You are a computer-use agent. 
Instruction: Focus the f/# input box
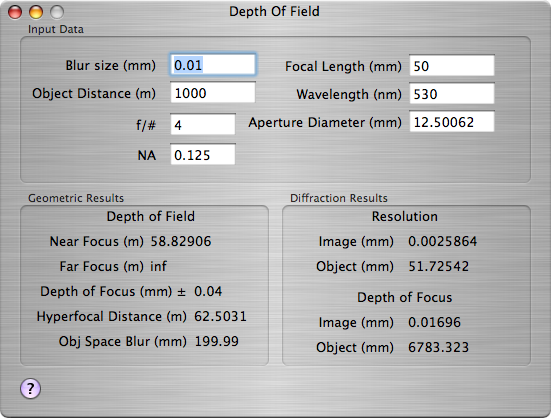[x=203, y=124]
